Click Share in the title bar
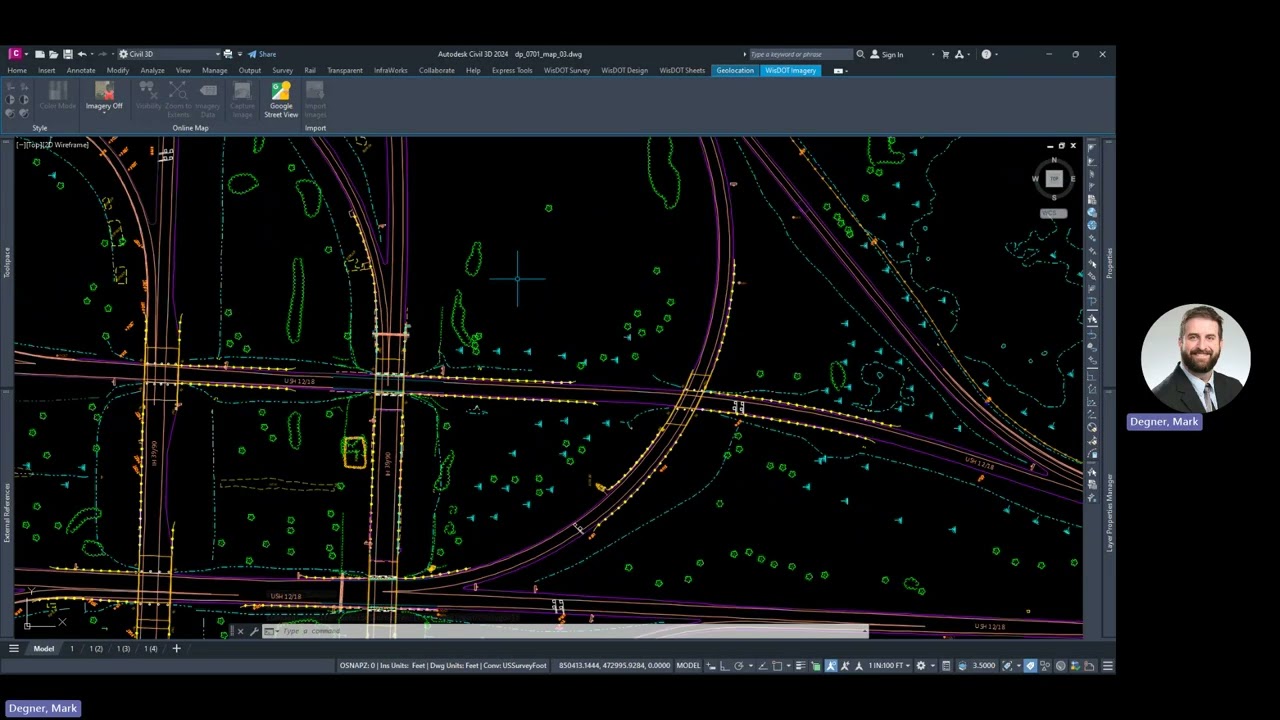The image size is (1280, 720). 262,54
